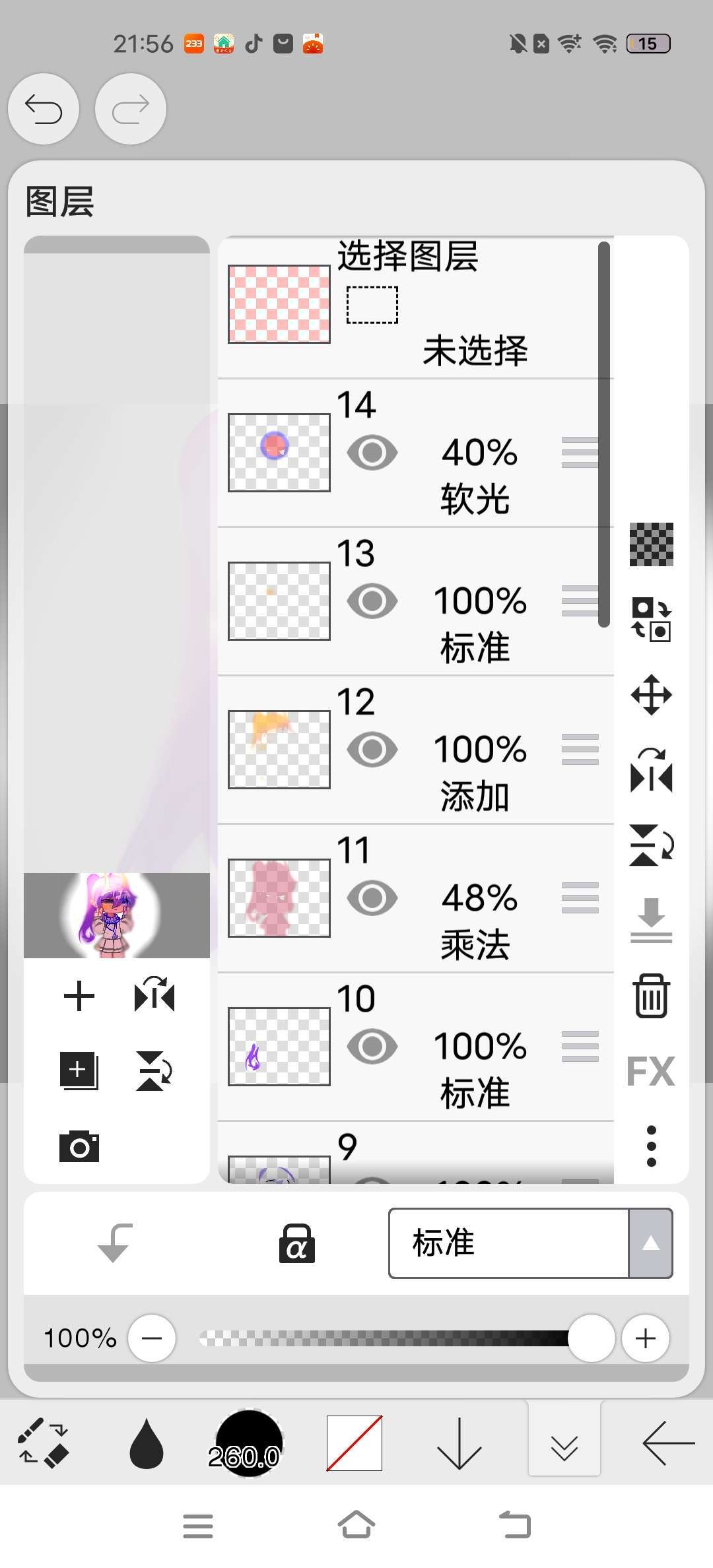
Task: Open the 标准 blend mode dropdown
Action: (530, 1243)
